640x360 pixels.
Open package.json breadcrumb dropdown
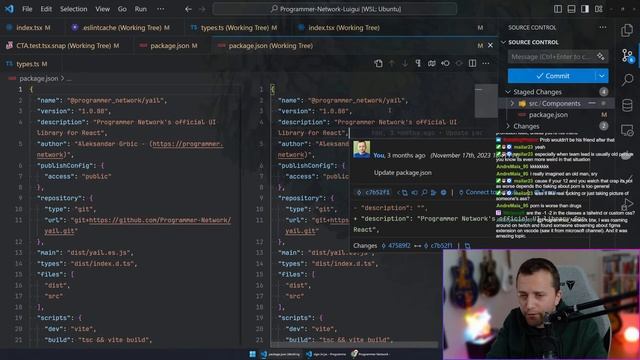pos(39,78)
